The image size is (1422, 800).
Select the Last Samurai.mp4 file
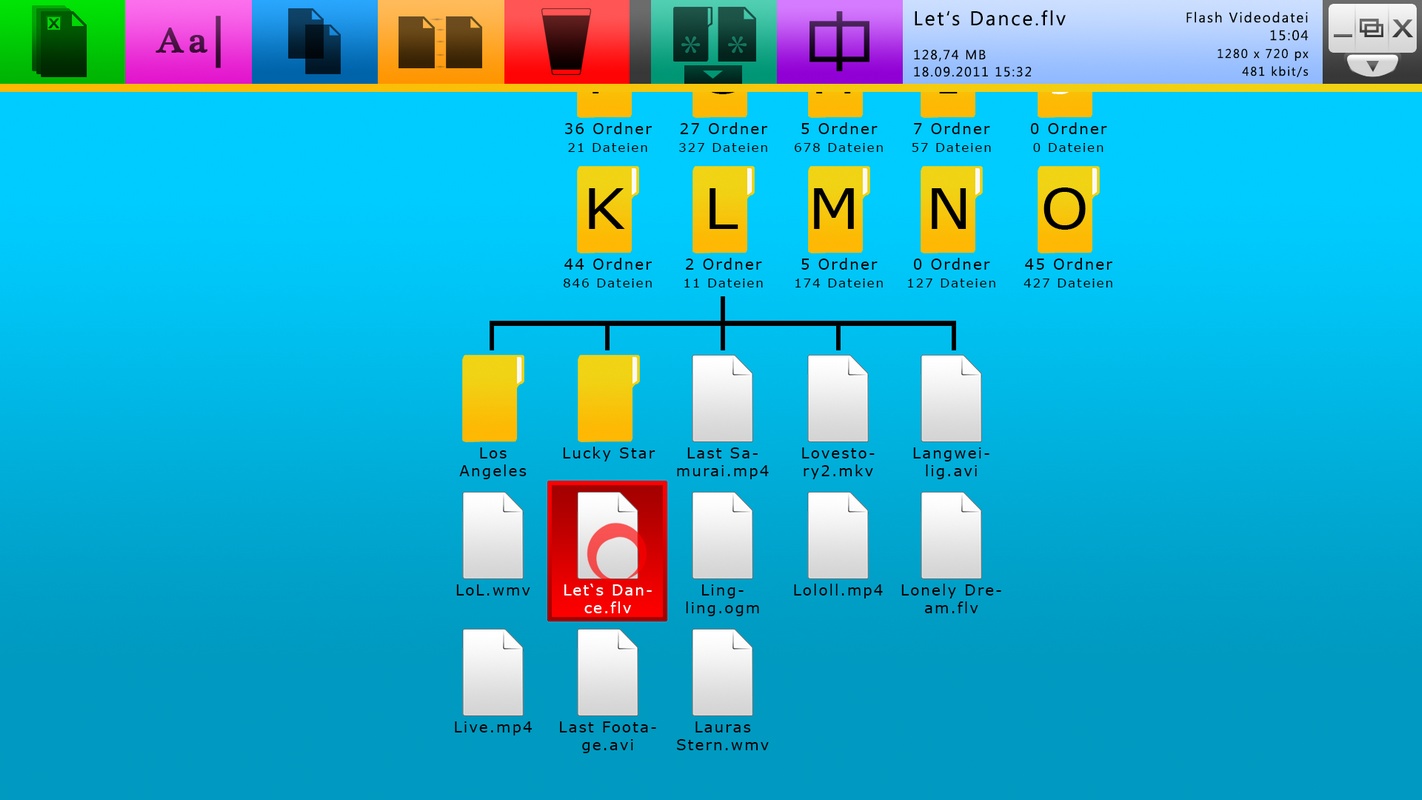tap(722, 399)
